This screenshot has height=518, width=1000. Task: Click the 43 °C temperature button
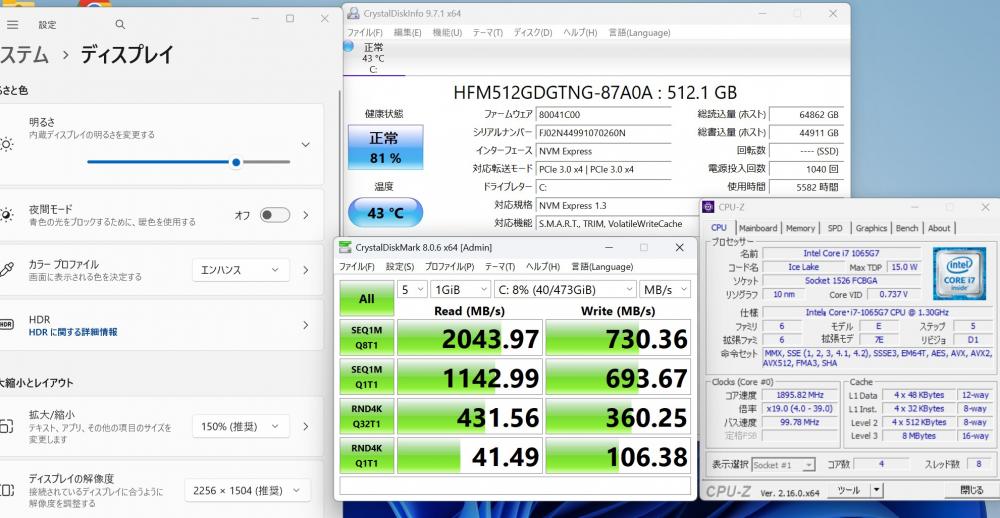coord(385,212)
